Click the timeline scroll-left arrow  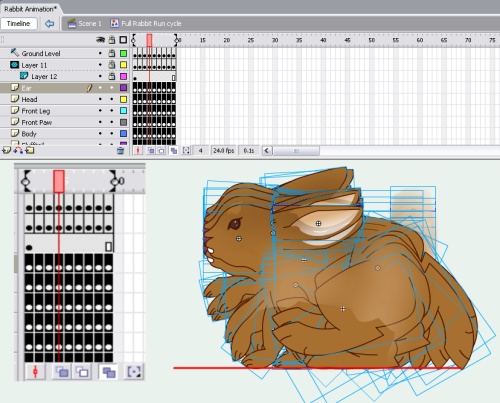click(x=267, y=151)
